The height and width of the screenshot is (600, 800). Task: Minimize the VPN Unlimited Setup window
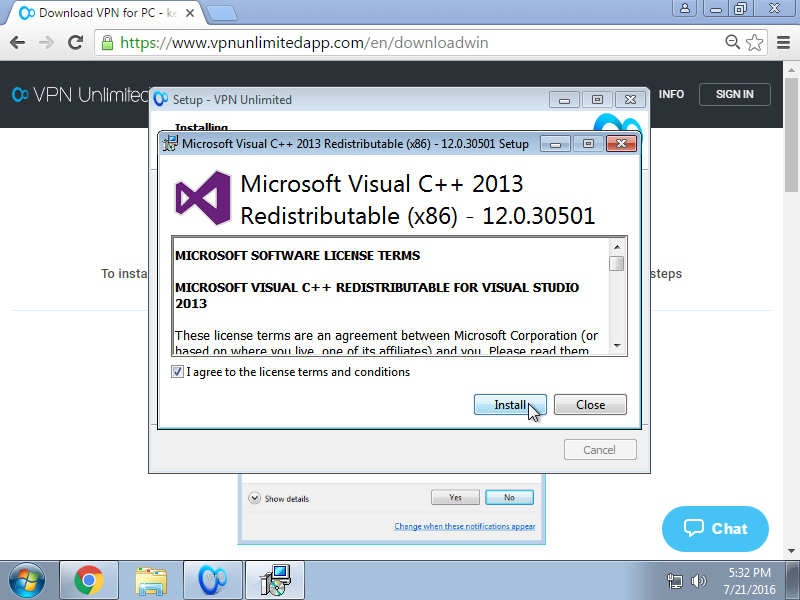(x=564, y=100)
